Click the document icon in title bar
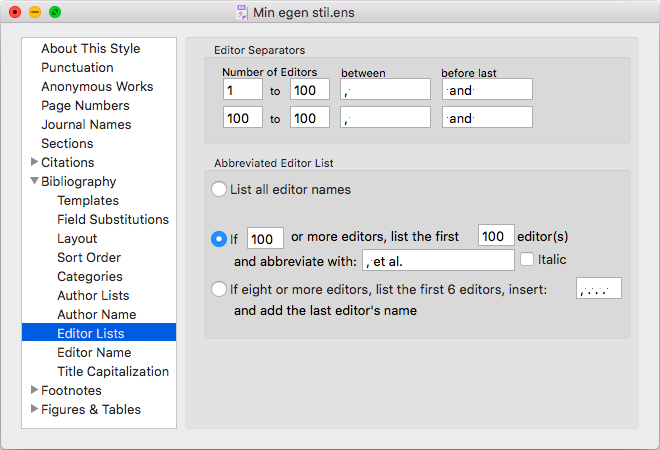This screenshot has height=450, width=660. pyautogui.click(x=242, y=13)
